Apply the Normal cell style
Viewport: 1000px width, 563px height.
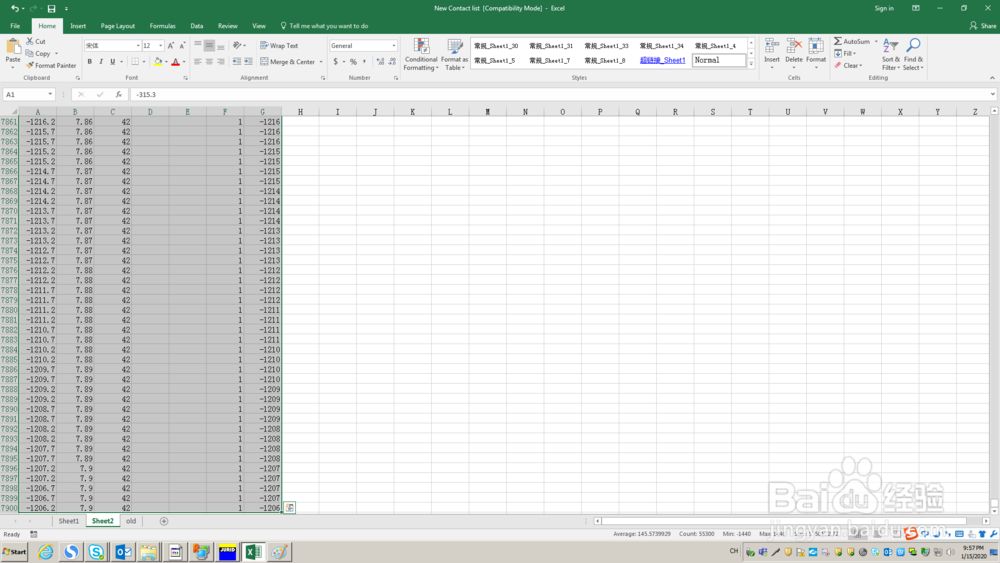719,60
